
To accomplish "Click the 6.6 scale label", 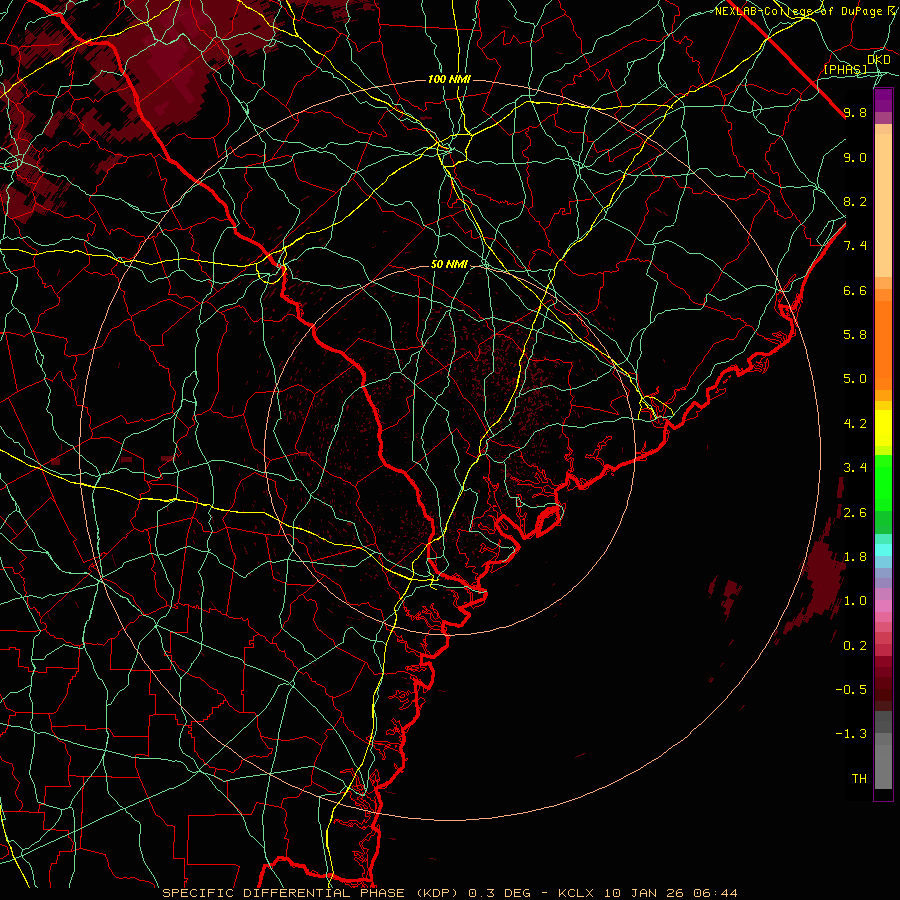I will coord(855,290).
